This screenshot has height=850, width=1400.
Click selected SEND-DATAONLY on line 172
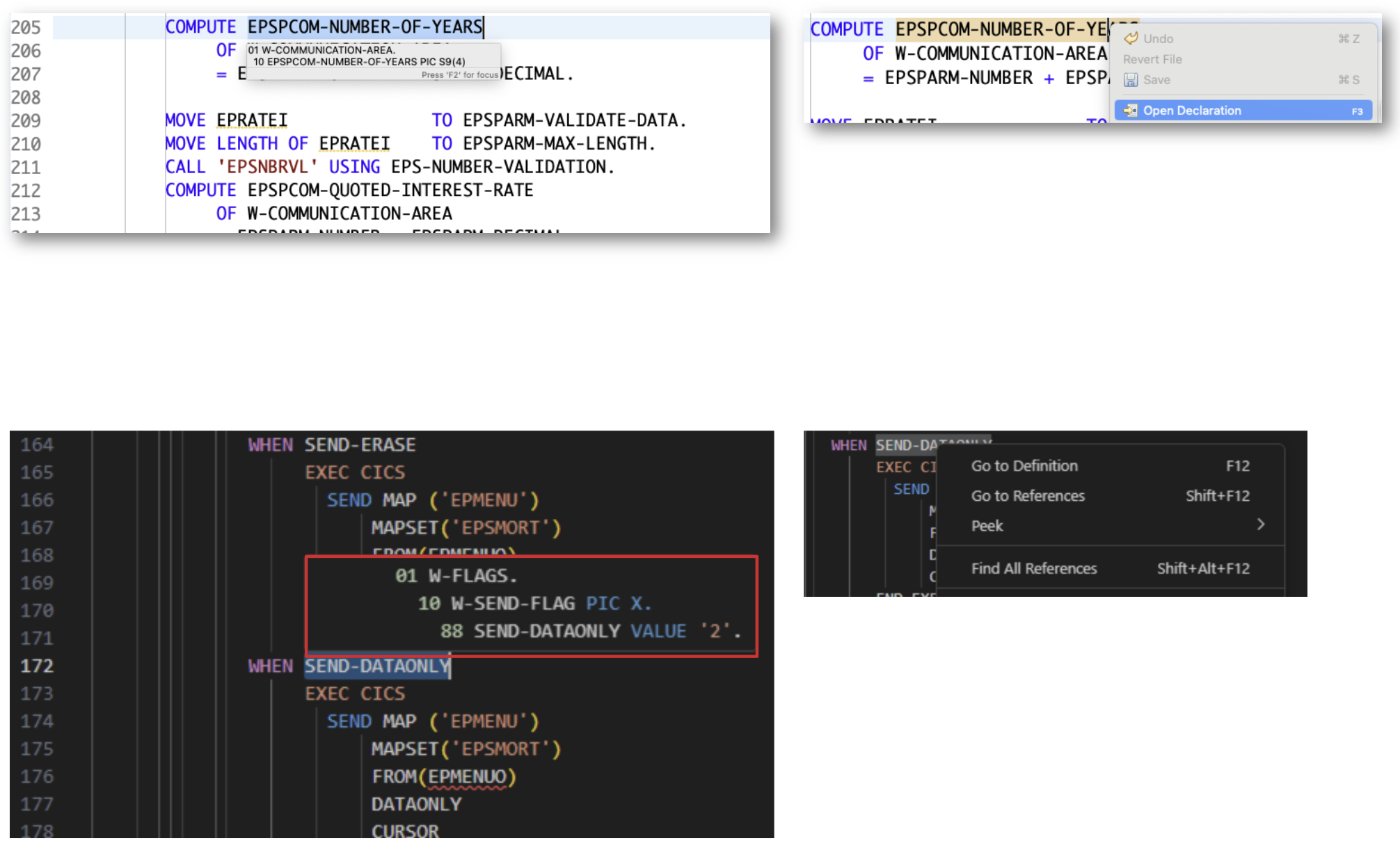point(377,666)
